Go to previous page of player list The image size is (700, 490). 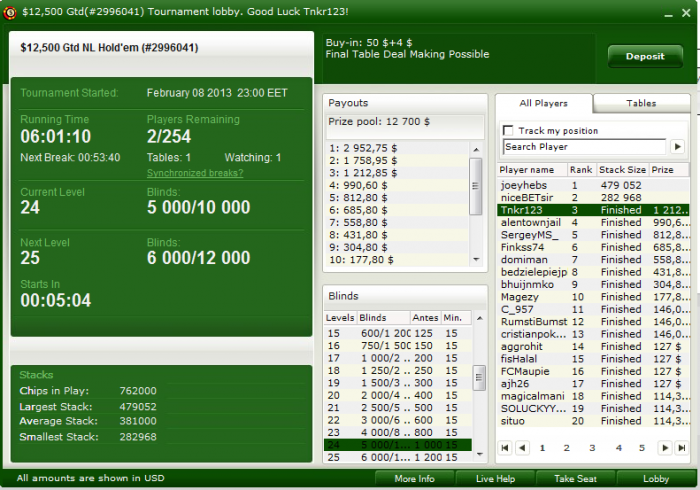[x=522, y=448]
